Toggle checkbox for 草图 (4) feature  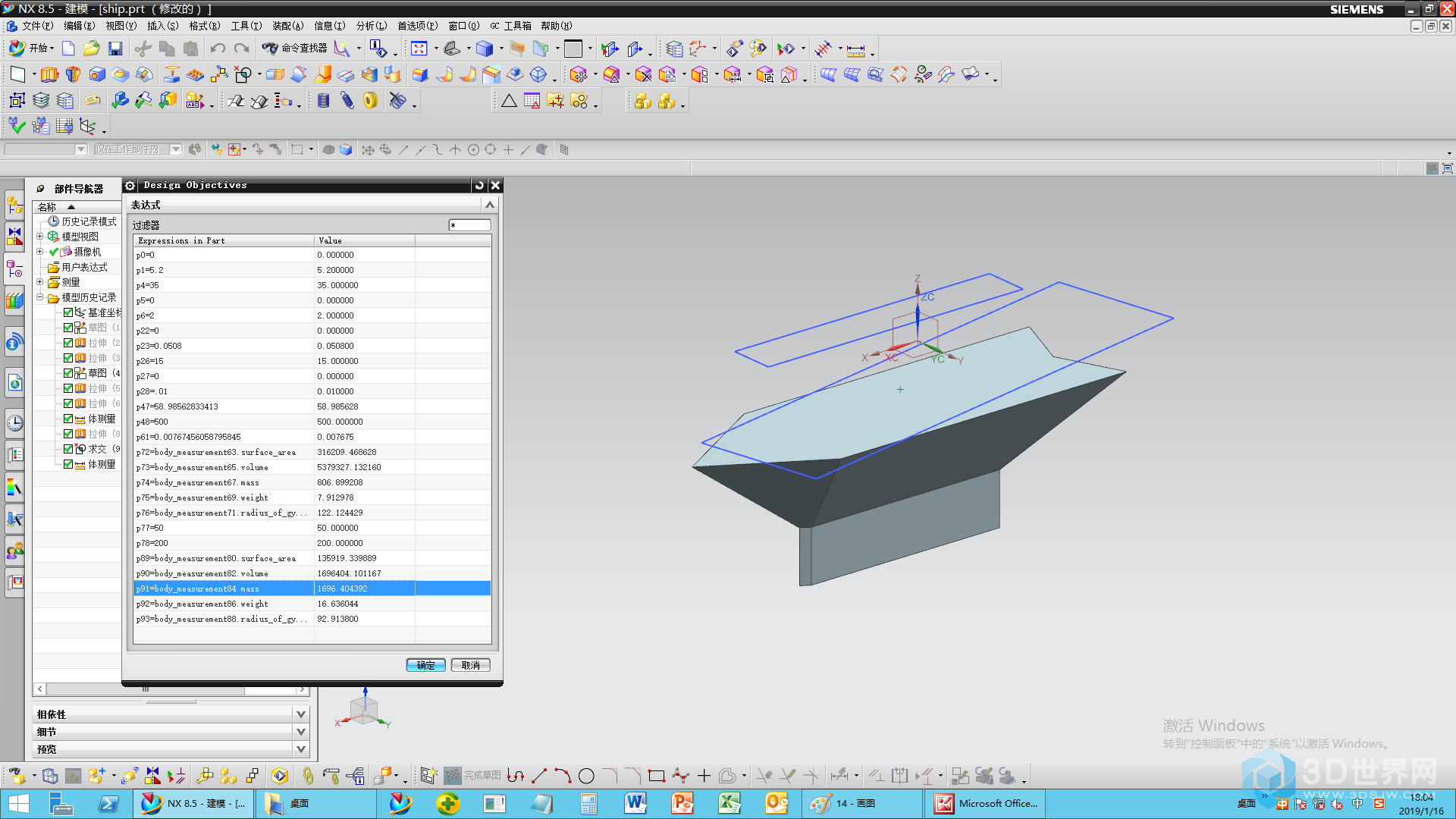pos(68,373)
